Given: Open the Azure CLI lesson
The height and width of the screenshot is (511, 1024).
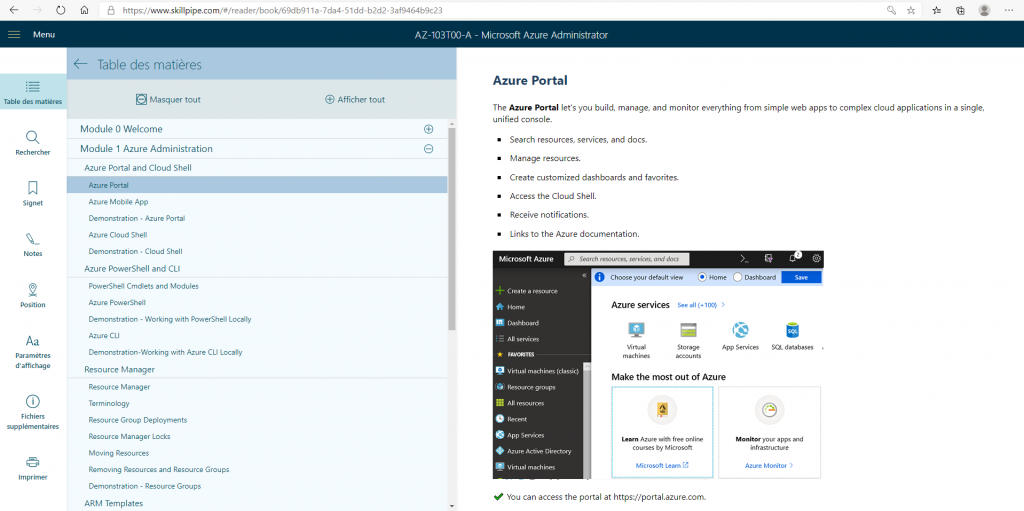Looking at the screenshot, I should point(104,335).
